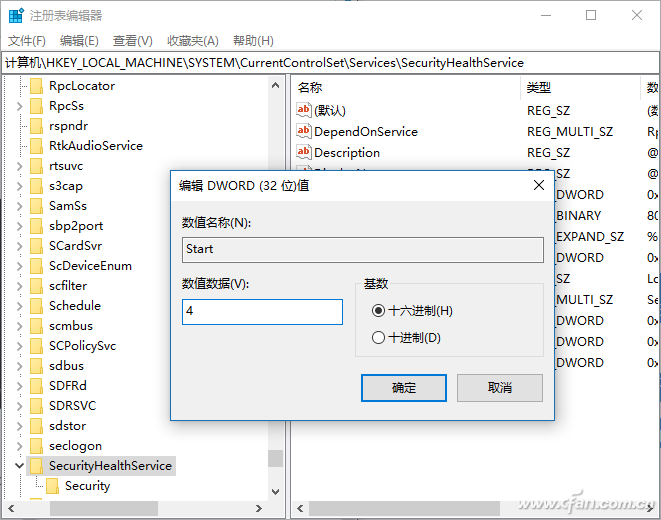Click the RpcSs folder icon
661x520 pixels.
click(x=37, y=106)
